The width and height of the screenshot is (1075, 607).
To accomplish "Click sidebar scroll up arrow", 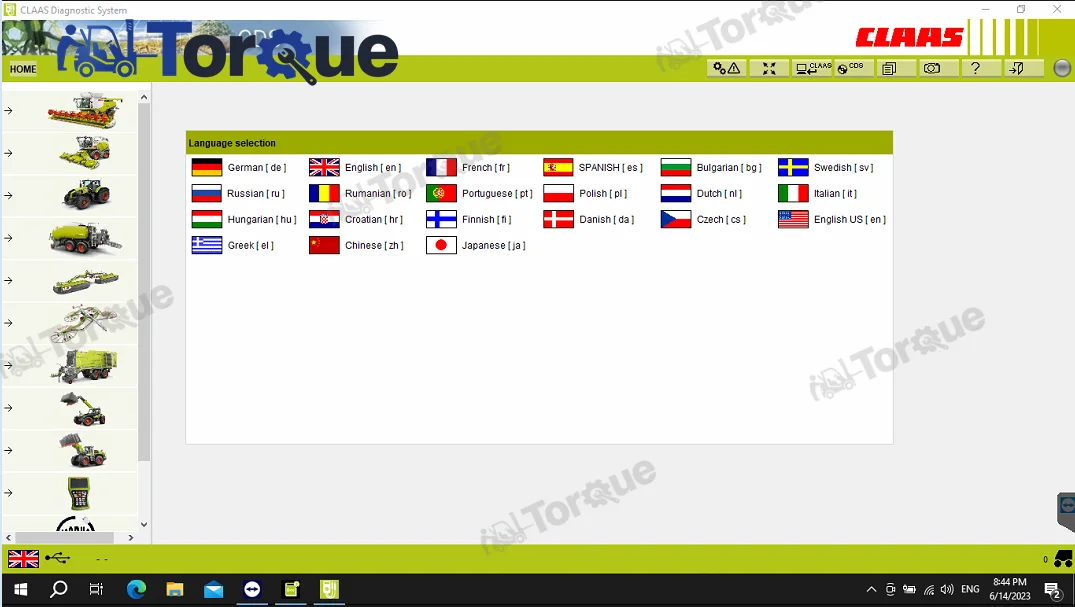I will point(144,97).
